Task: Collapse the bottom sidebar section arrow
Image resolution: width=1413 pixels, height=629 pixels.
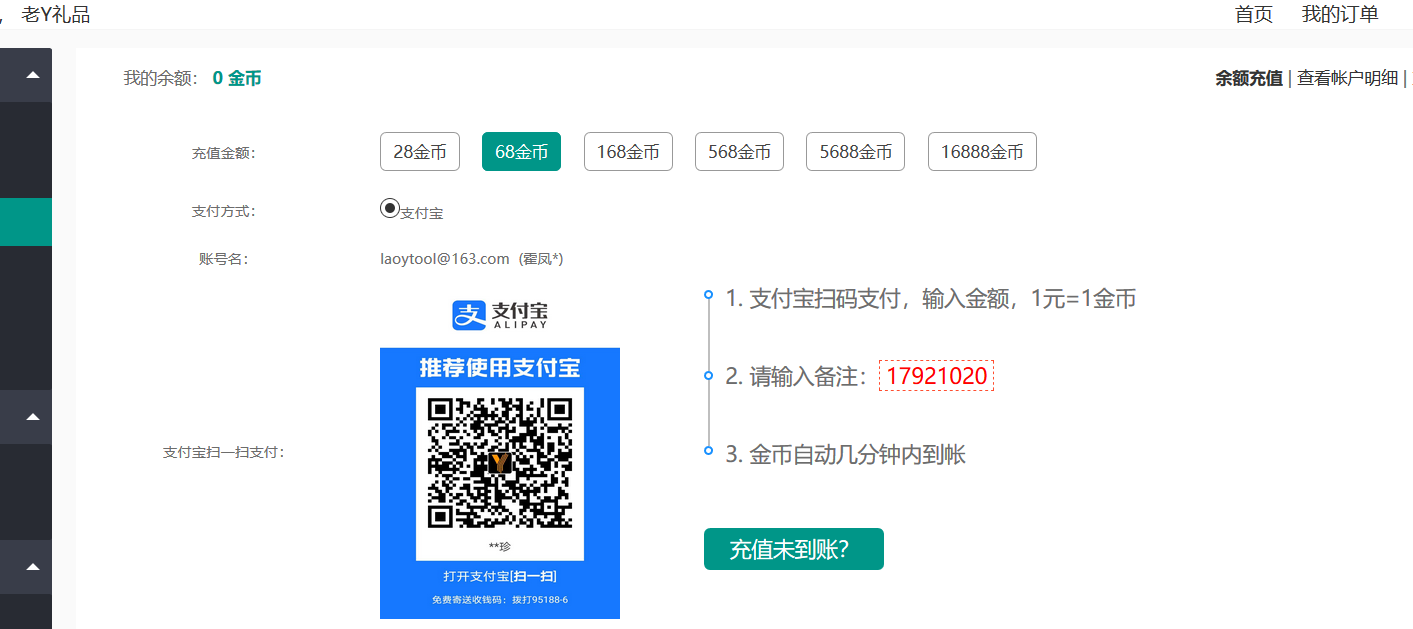Action: (33, 567)
